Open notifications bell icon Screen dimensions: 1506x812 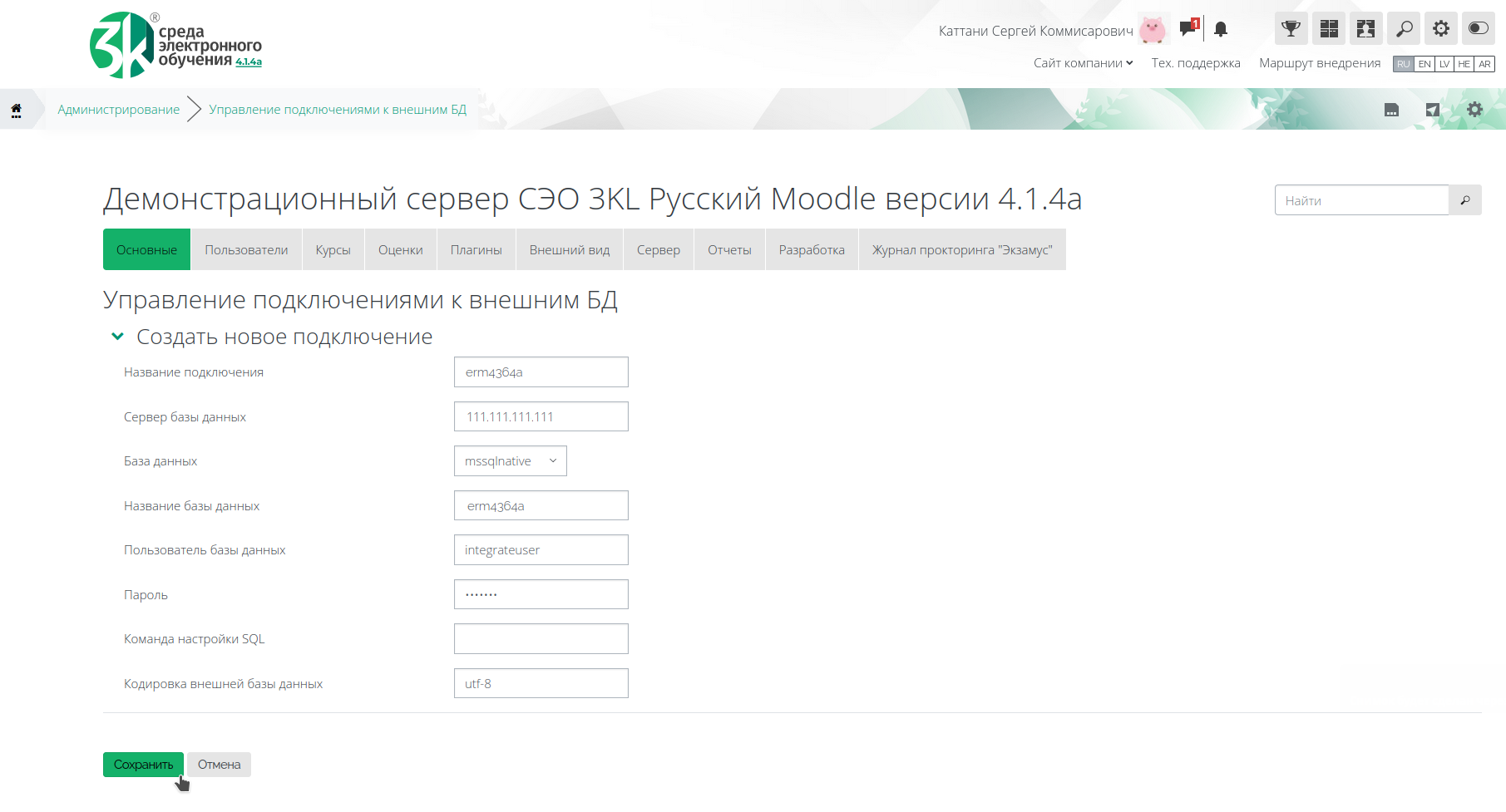click(1221, 30)
